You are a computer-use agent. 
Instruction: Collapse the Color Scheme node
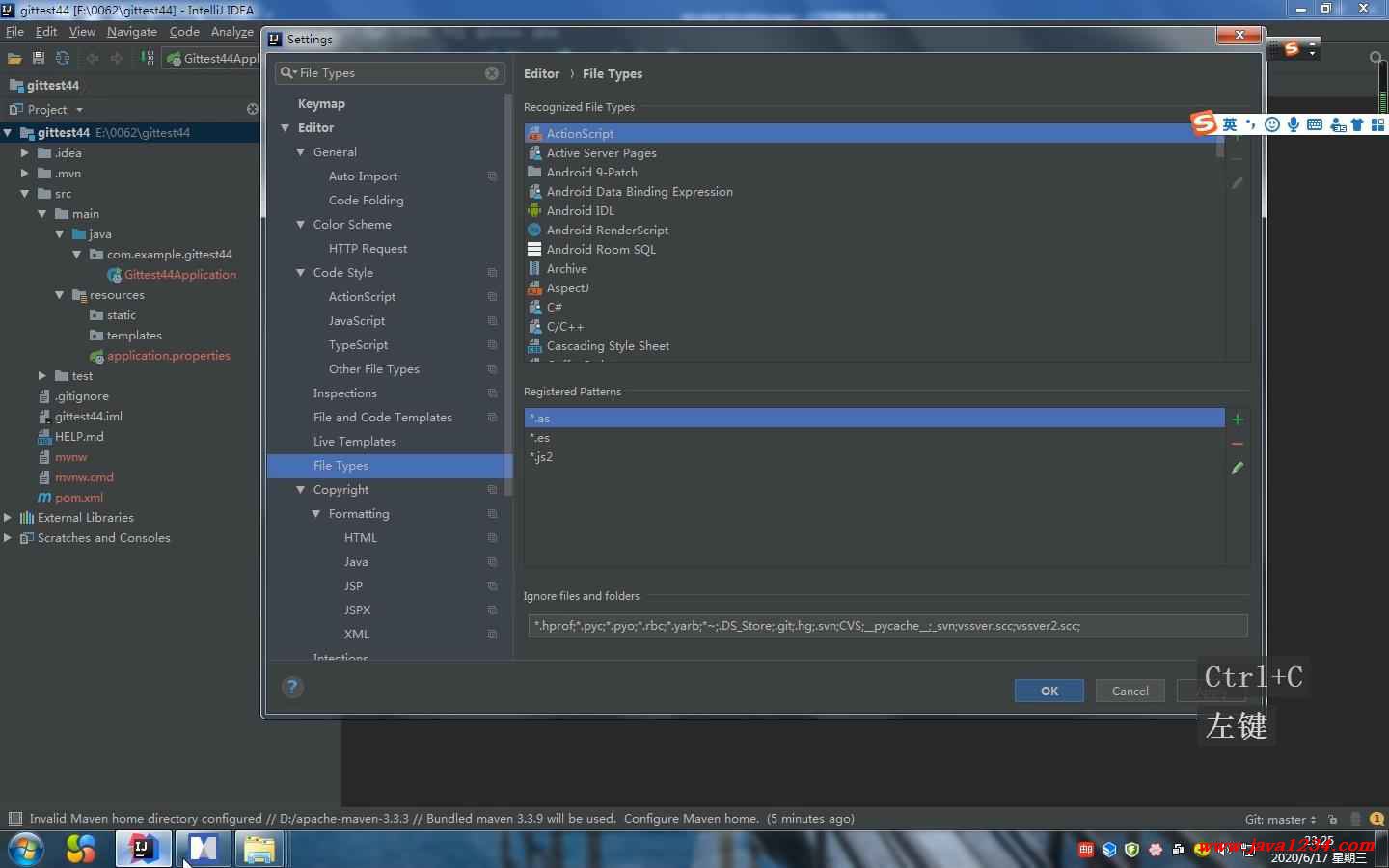pyautogui.click(x=301, y=225)
